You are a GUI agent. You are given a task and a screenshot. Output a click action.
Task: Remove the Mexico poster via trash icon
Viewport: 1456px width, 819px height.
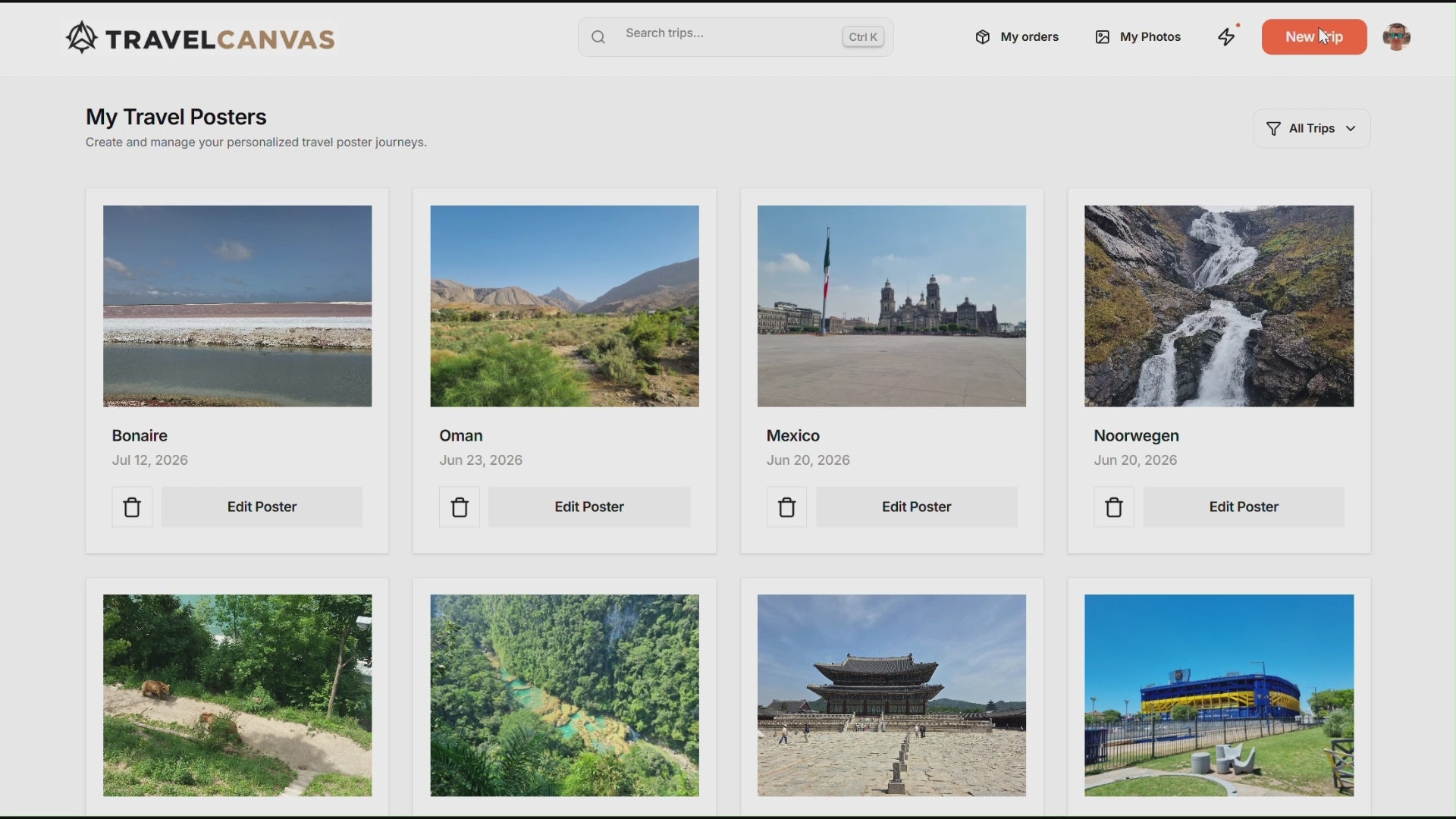pyautogui.click(x=786, y=507)
